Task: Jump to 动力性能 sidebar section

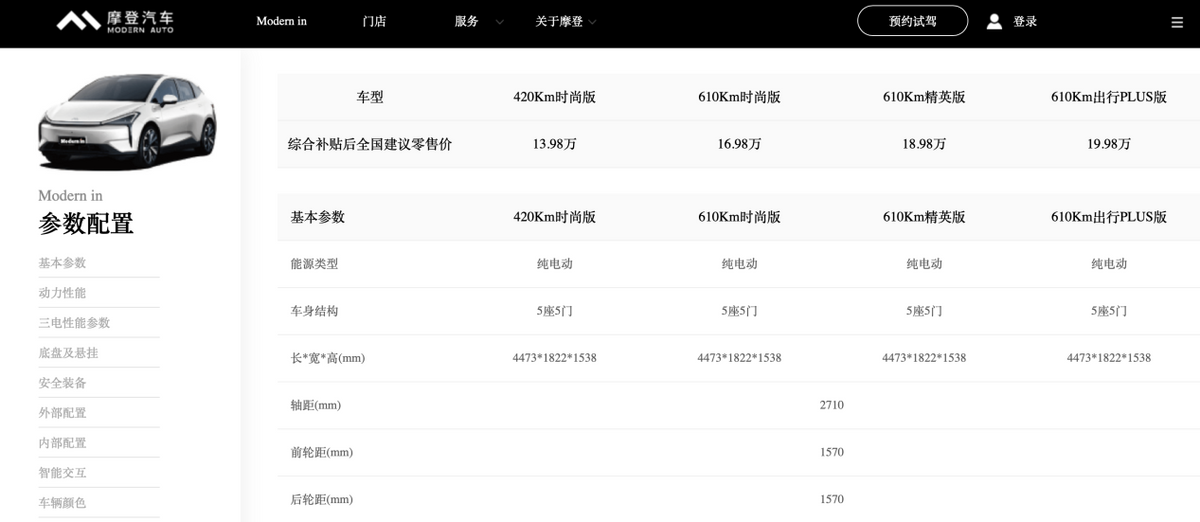Action: pos(62,293)
